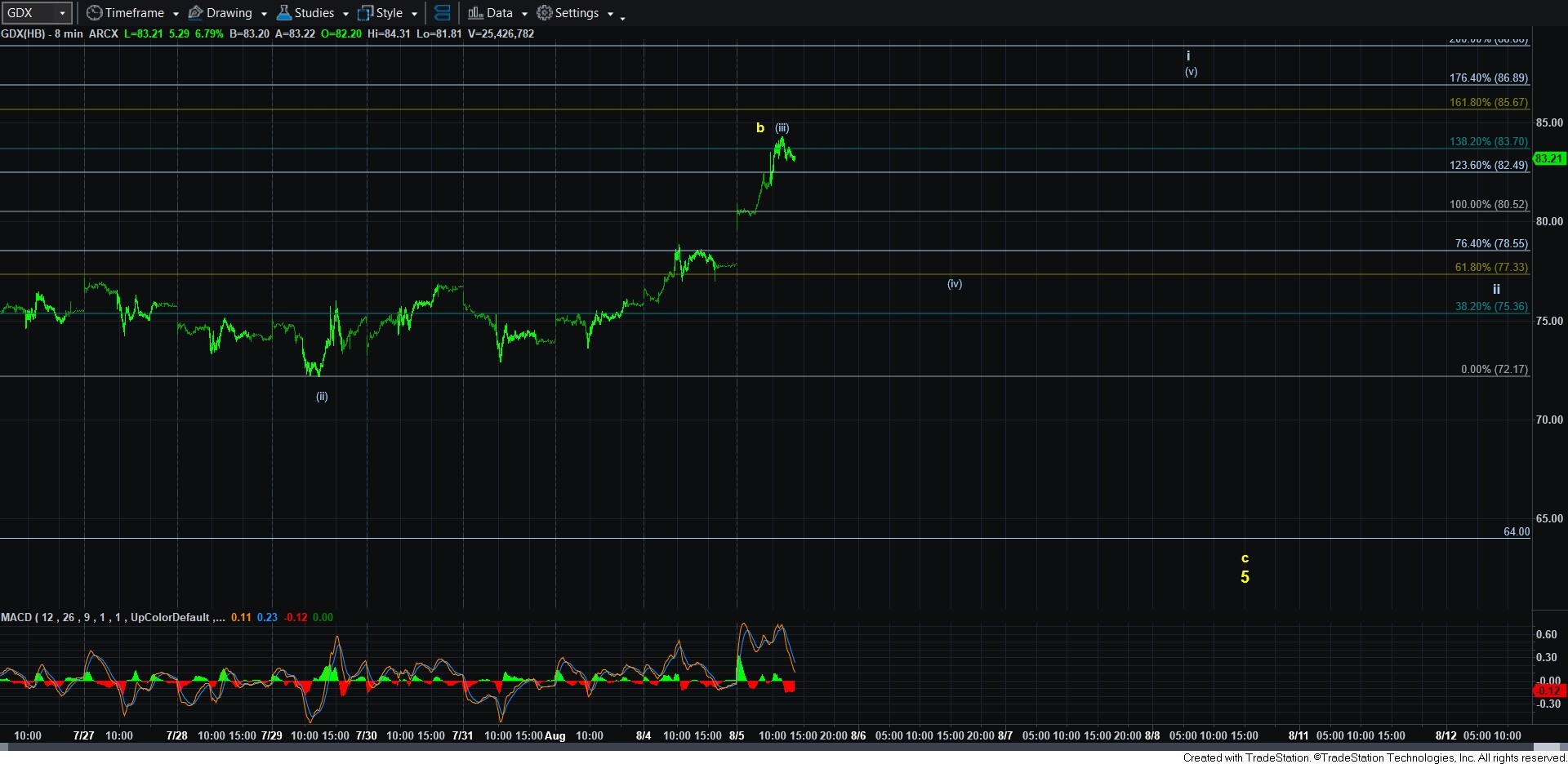Select the '(iii)' wave label at the high
Image resolution: width=1568 pixels, height=764 pixels.
pyautogui.click(x=782, y=127)
